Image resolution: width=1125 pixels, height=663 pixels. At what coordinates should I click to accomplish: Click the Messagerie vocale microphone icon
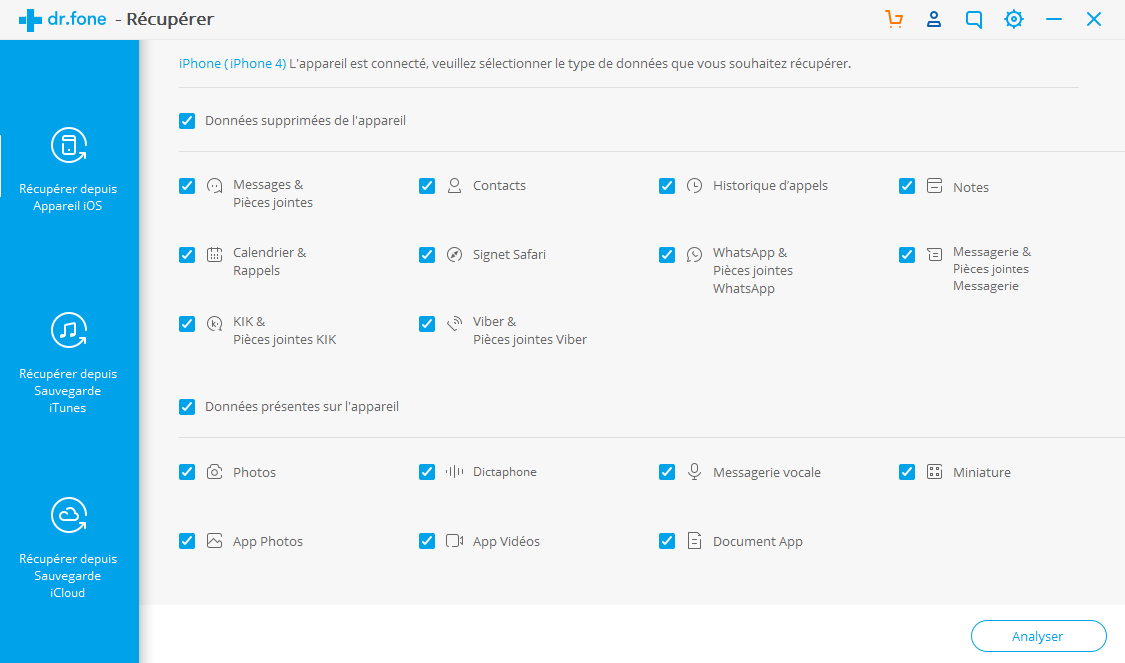coord(695,471)
